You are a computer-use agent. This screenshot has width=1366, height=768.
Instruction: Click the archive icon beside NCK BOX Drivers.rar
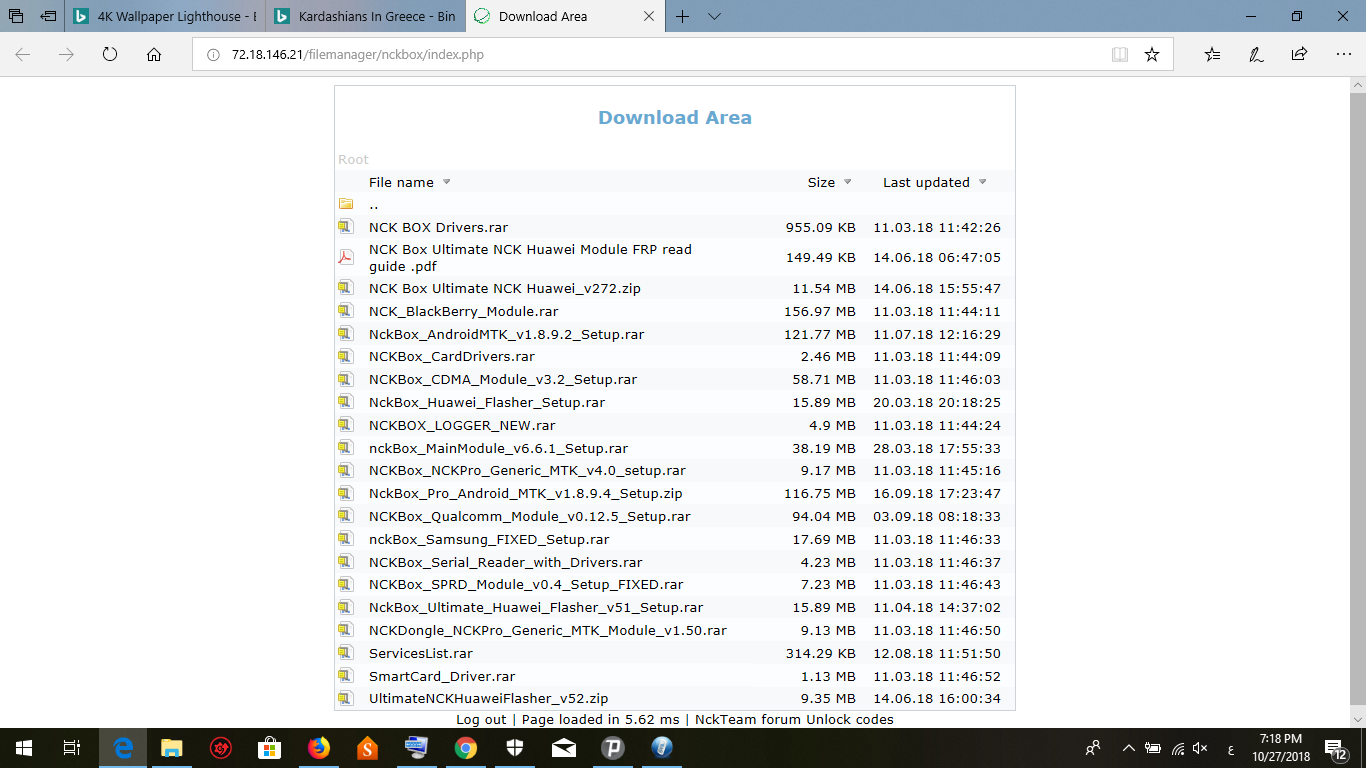(x=346, y=227)
